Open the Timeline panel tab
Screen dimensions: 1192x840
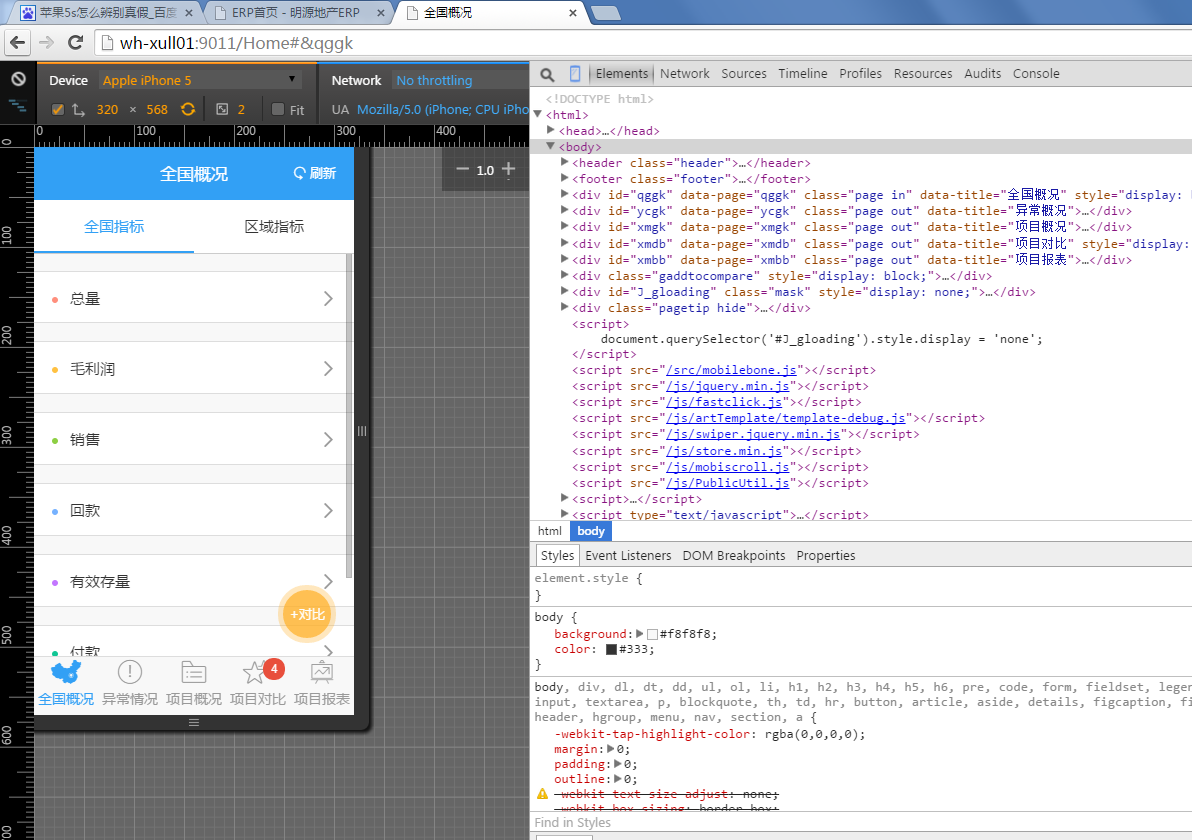[x=803, y=74]
